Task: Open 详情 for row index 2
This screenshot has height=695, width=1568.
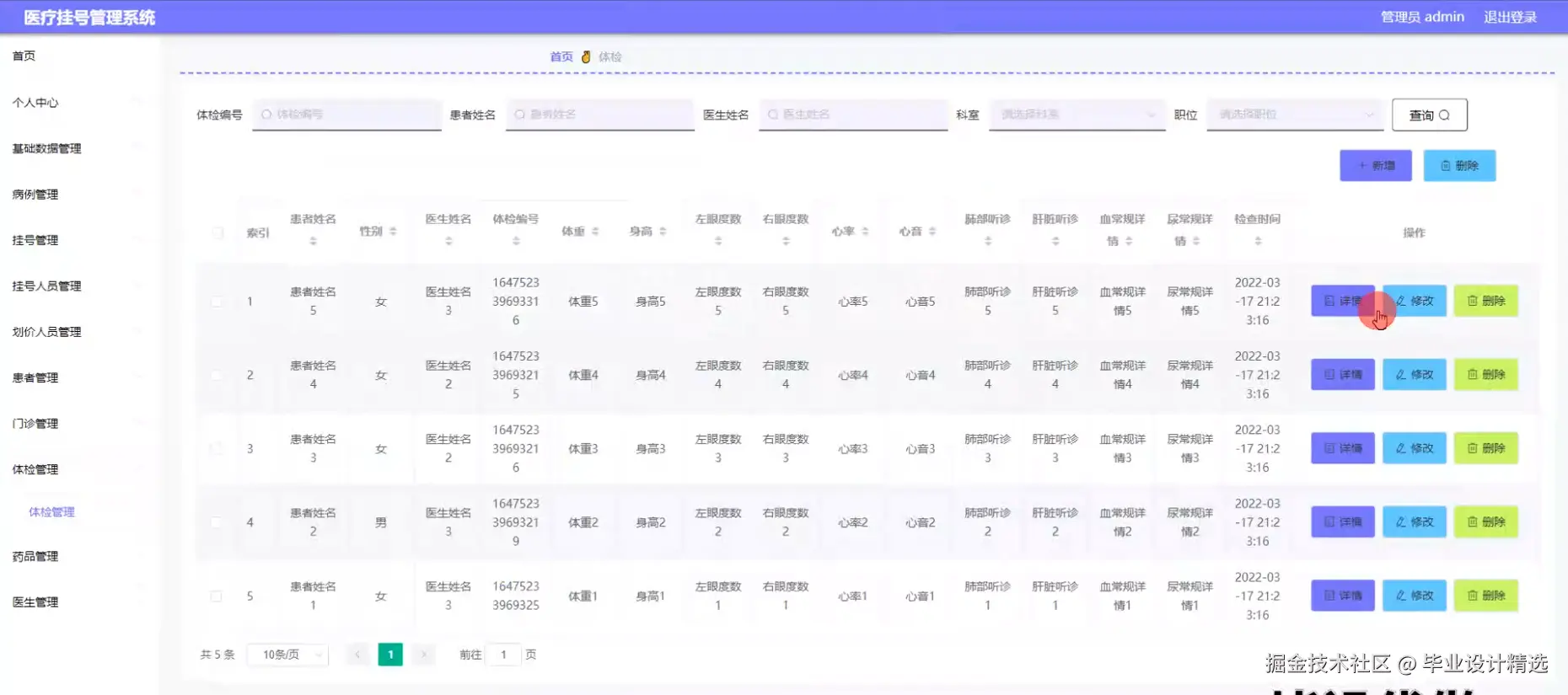Action: pyautogui.click(x=1342, y=374)
